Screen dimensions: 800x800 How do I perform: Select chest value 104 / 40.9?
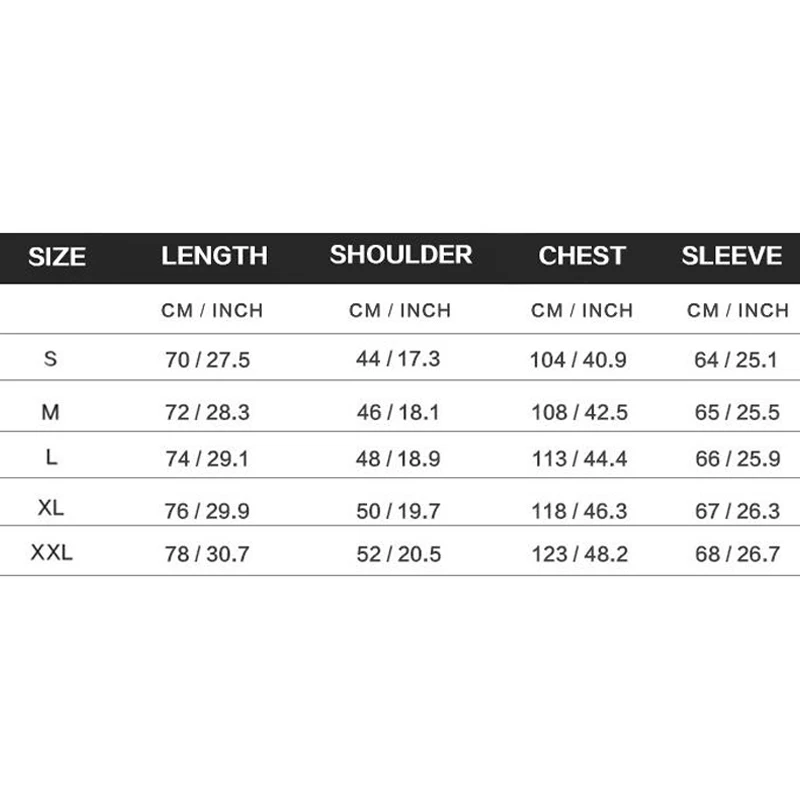(x=578, y=361)
